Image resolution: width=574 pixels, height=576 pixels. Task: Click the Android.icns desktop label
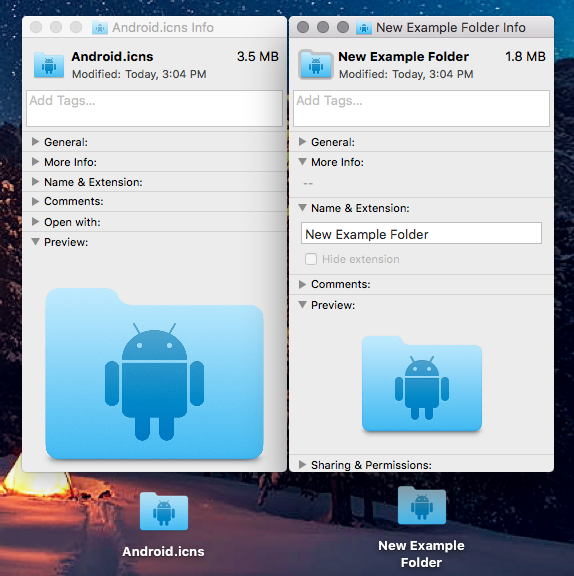163,551
